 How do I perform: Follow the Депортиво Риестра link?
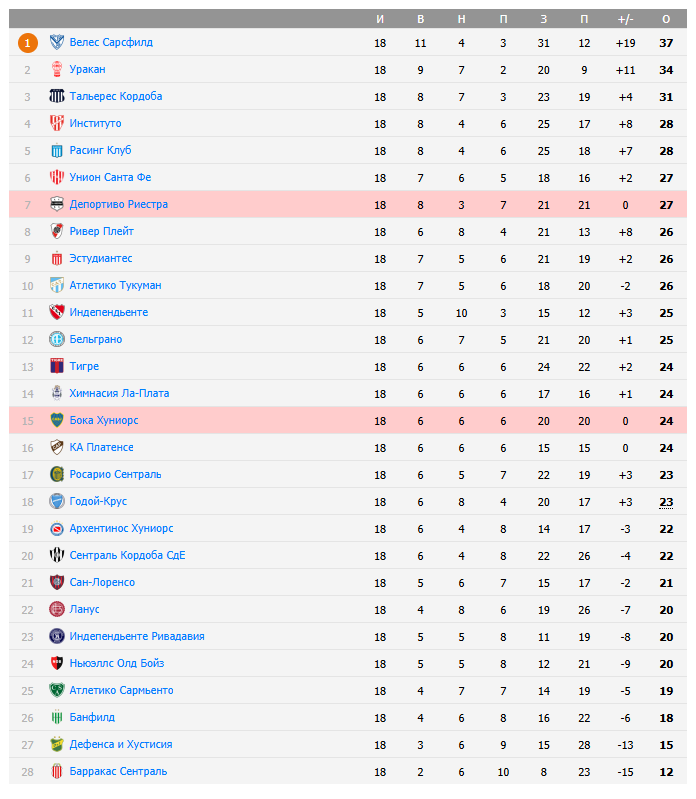pos(119,204)
